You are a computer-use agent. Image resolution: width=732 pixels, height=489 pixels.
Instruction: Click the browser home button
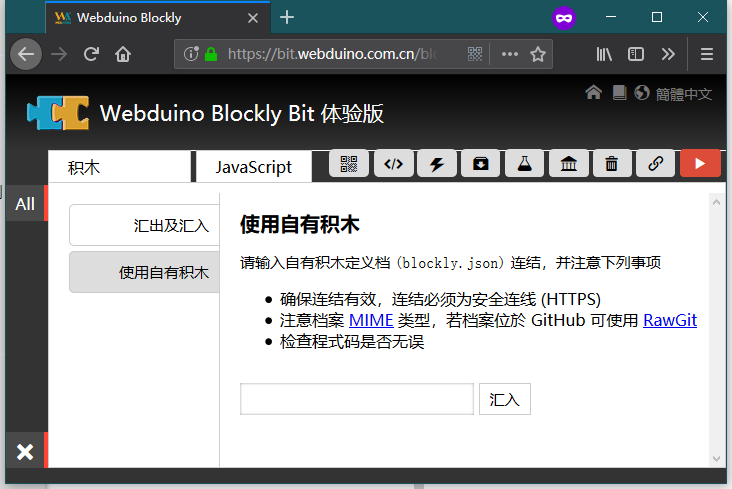[x=123, y=54]
